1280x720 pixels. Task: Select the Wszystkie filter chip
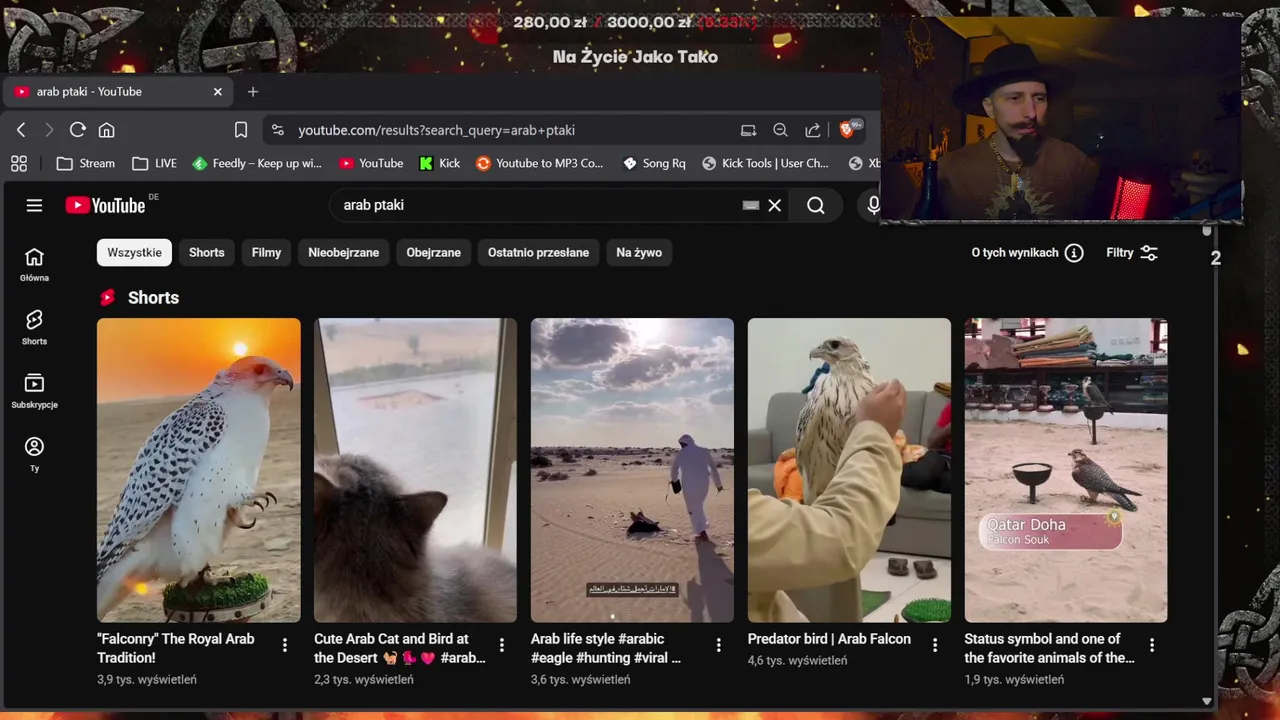click(134, 253)
